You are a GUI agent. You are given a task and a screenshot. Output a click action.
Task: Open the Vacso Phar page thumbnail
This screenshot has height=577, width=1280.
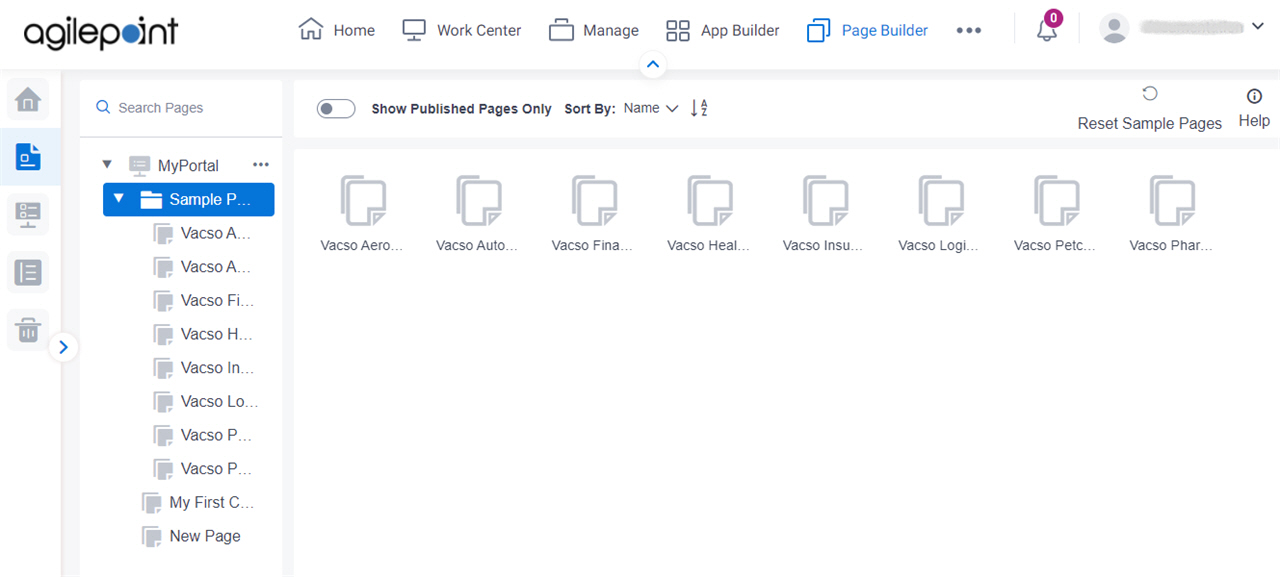pyautogui.click(x=1172, y=200)
